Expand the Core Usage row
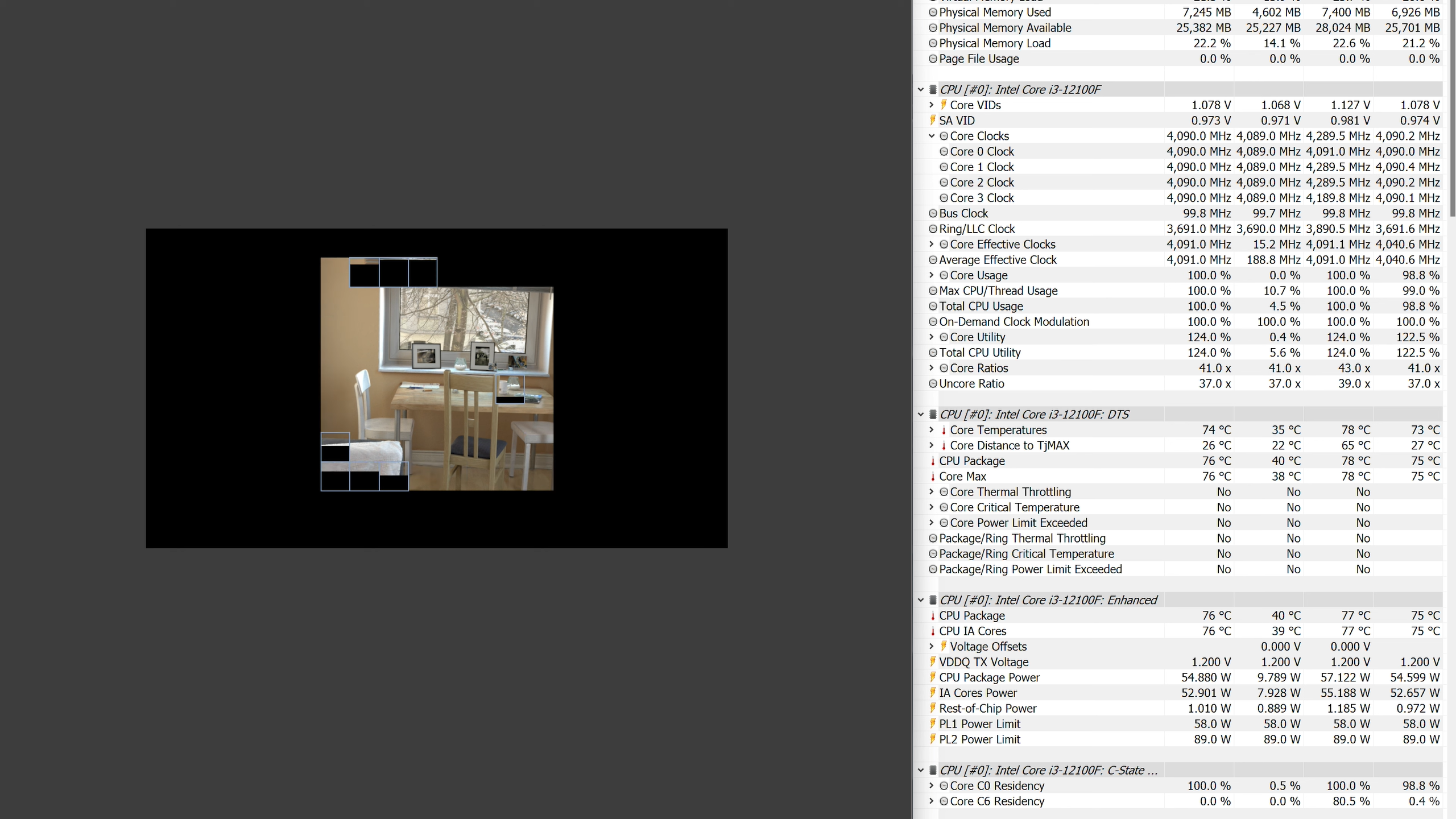The image size is (1456, 819). [932, 275]
